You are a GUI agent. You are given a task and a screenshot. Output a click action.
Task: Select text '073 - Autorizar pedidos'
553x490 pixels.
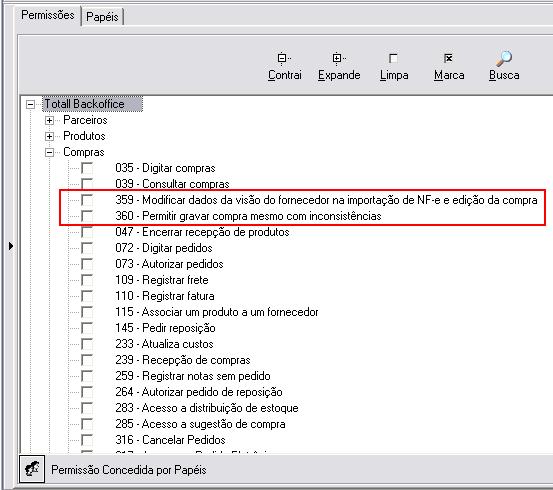[x=169, y=264]
